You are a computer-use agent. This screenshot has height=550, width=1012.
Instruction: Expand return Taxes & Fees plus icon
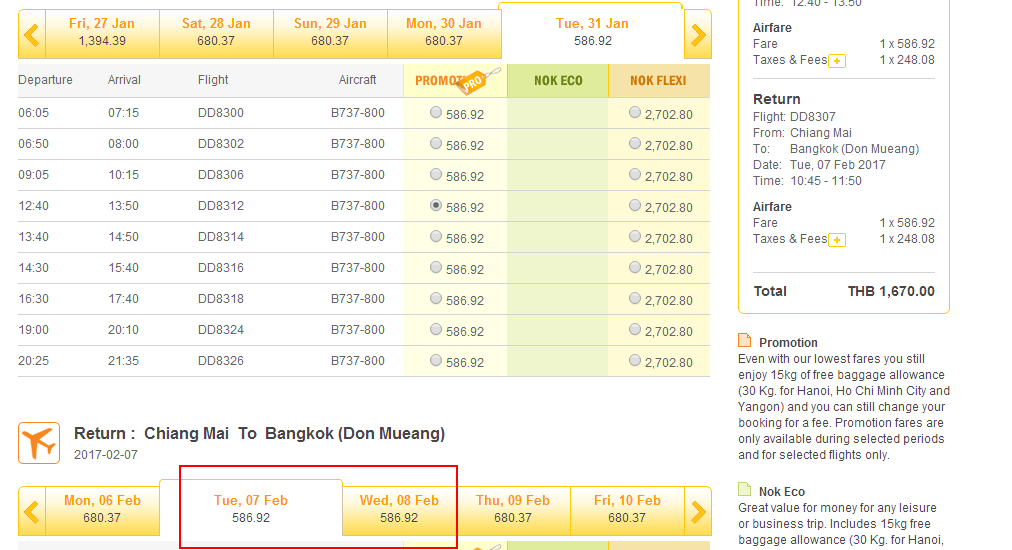point(837,239)
